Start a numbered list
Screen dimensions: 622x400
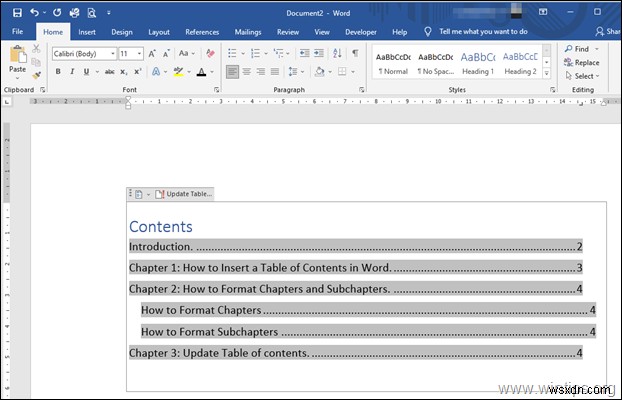255,53
